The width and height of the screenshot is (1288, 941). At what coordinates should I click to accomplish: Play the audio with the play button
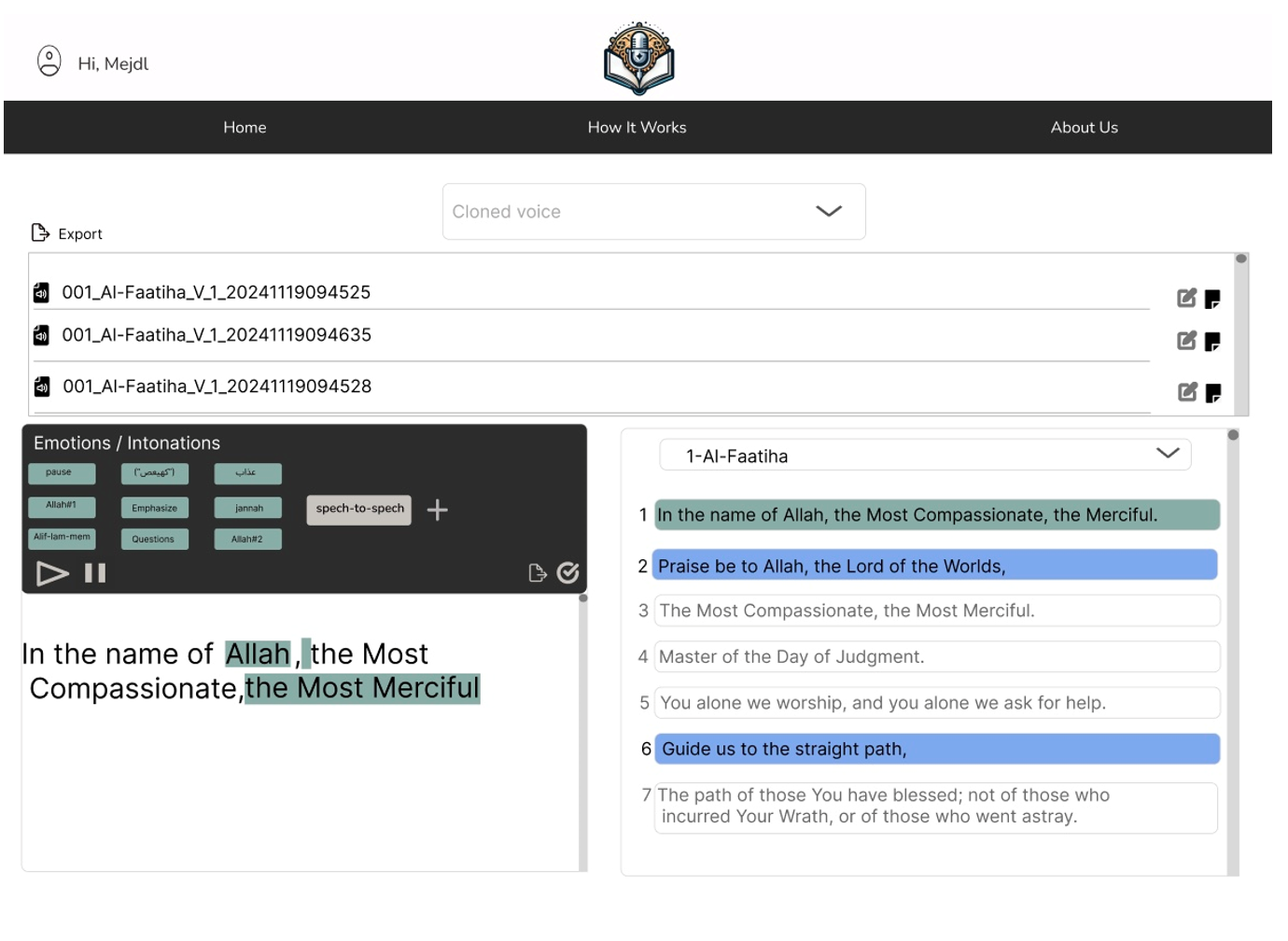pos(52,573)
